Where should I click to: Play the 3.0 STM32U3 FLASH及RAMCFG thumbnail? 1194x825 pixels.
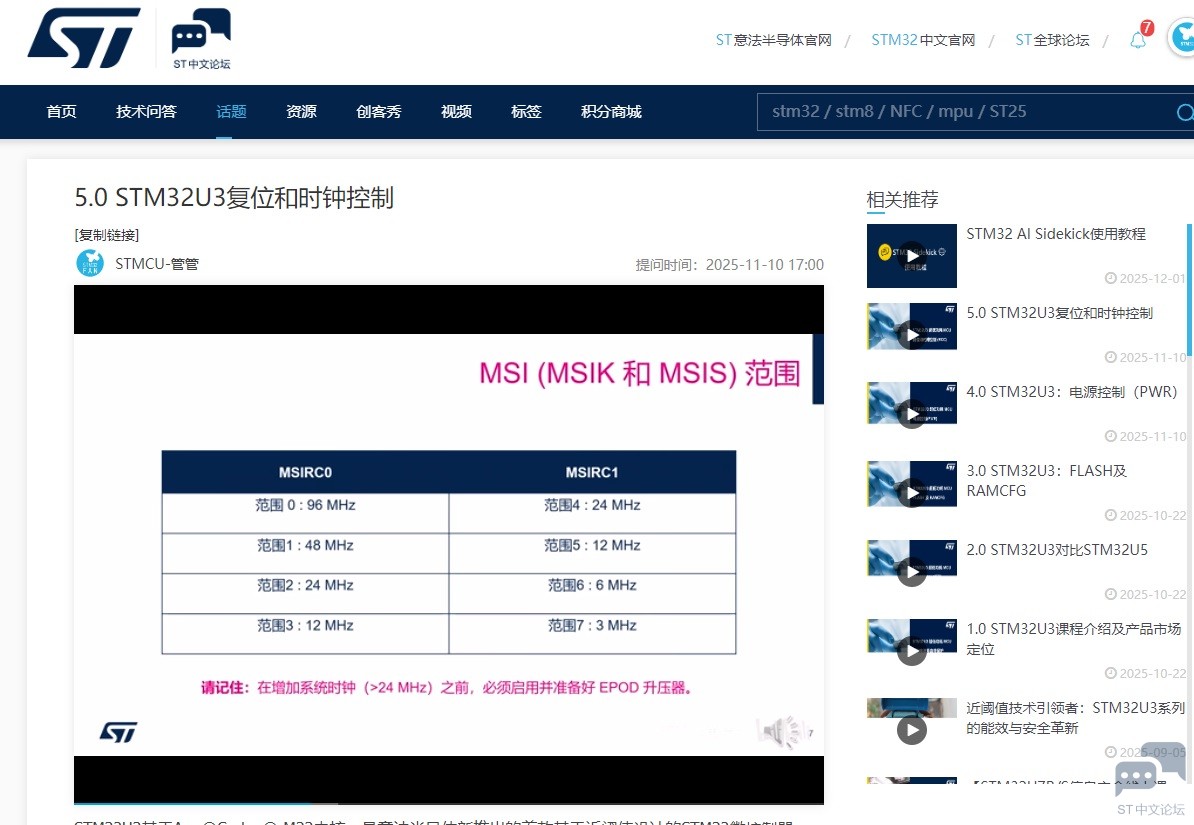[911, 484]
